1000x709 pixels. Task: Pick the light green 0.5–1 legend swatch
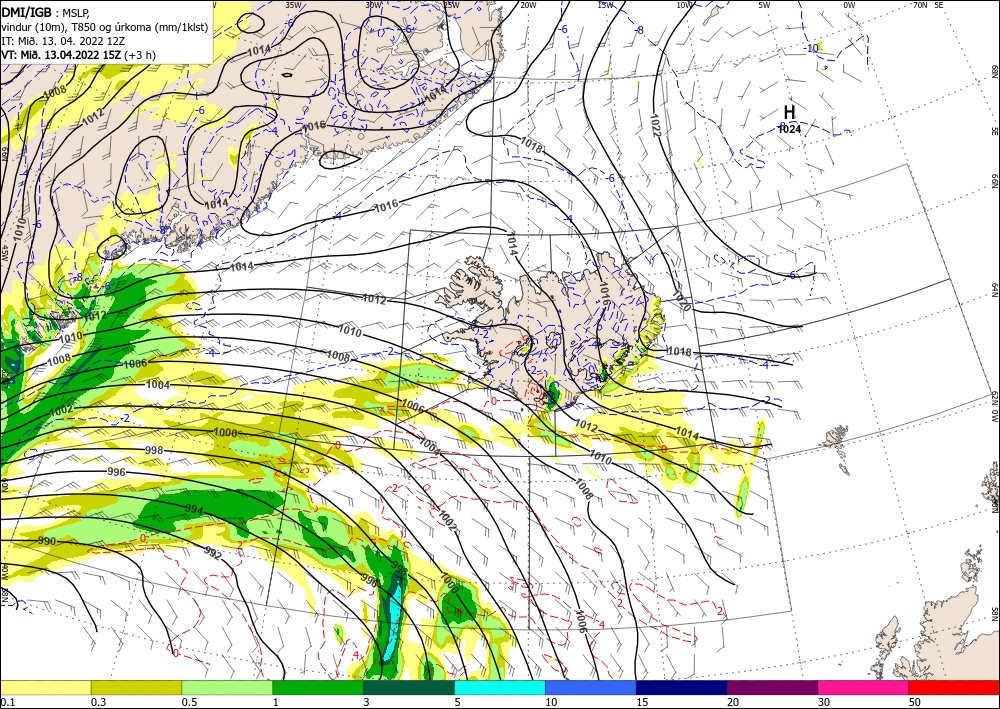pyautogui.click(x=227, y=687)
